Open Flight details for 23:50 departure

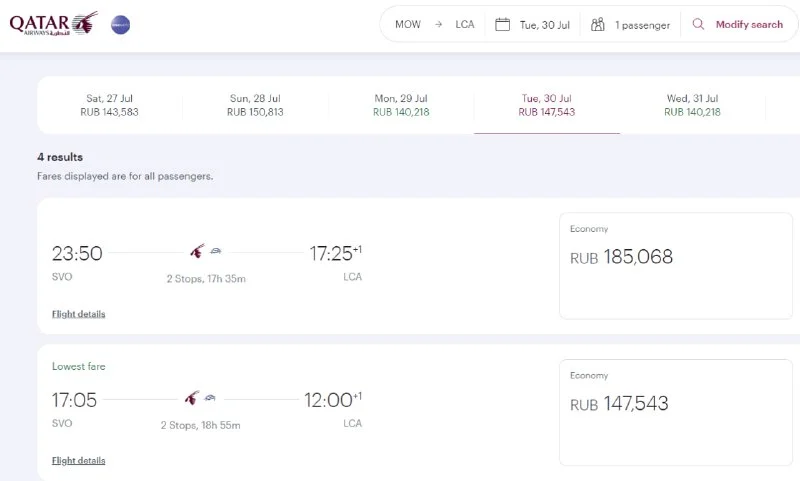click(x=78, y=314)
